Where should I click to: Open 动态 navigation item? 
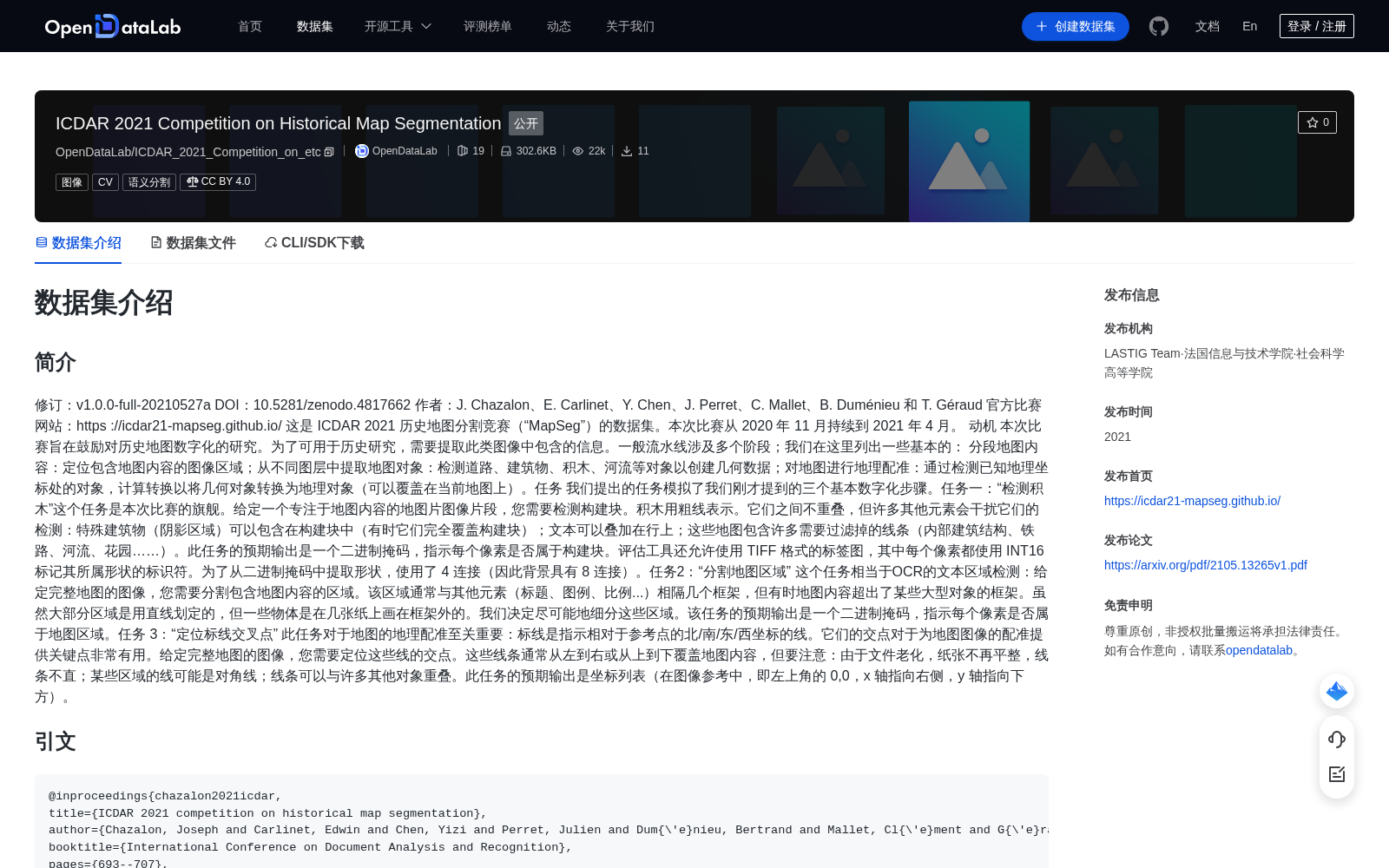pos(559,26)
